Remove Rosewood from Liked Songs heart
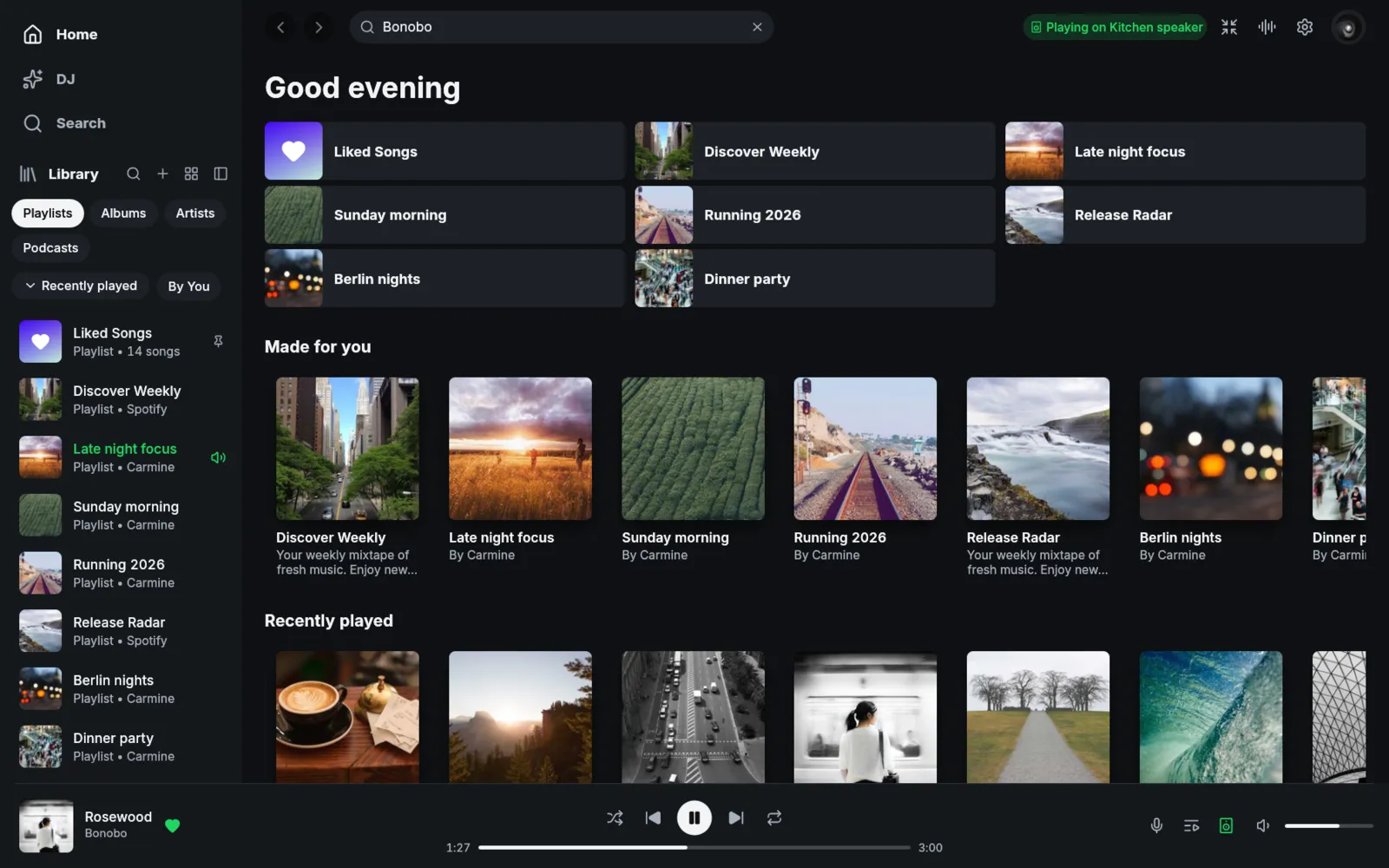Viewport: 1389px width, 868px height. click(x=172, y=825)
